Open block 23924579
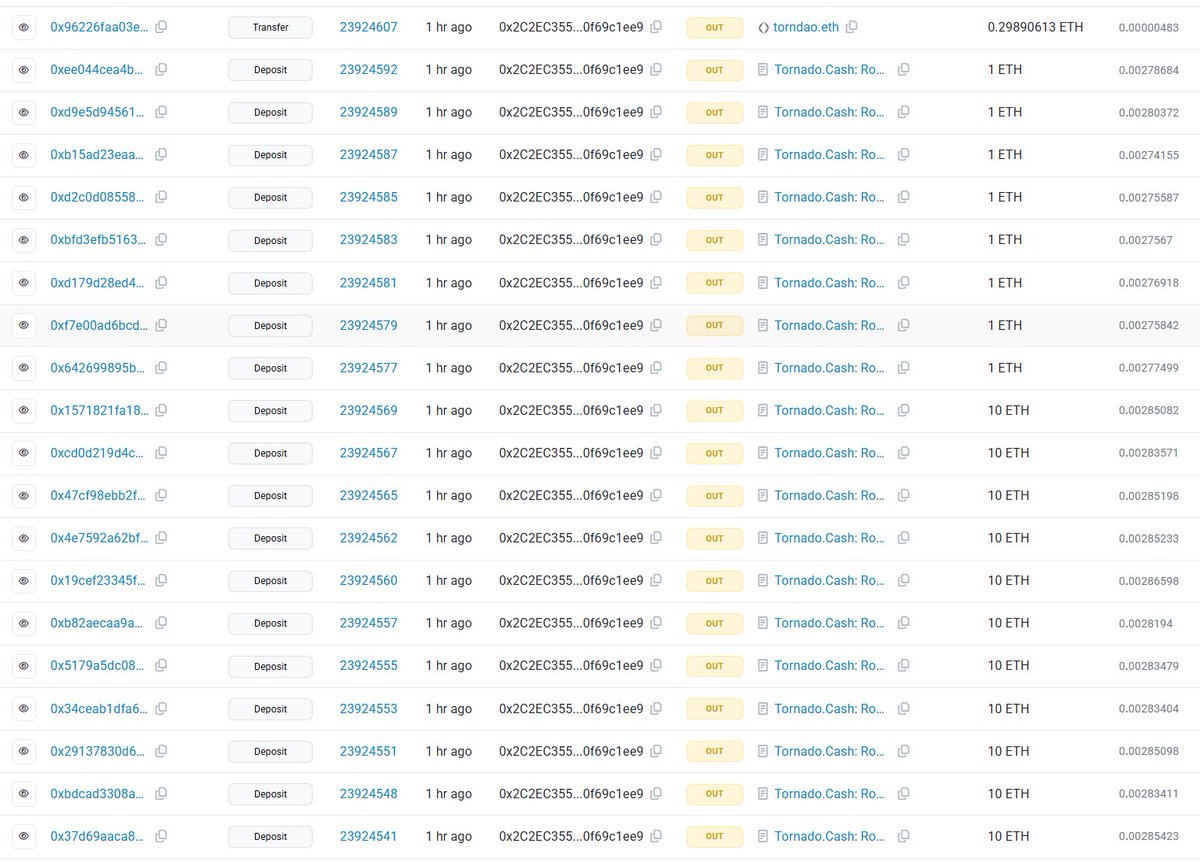 369,325
